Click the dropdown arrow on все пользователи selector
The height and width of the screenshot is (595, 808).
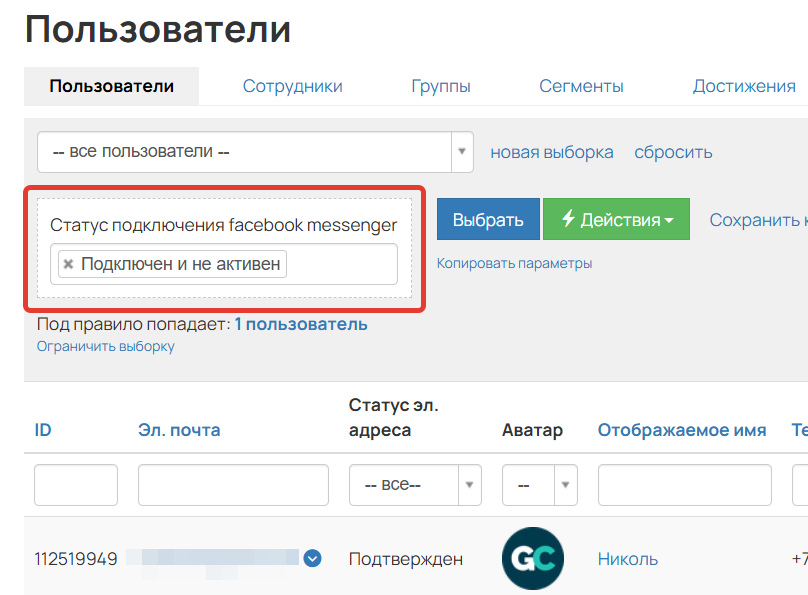461,151
